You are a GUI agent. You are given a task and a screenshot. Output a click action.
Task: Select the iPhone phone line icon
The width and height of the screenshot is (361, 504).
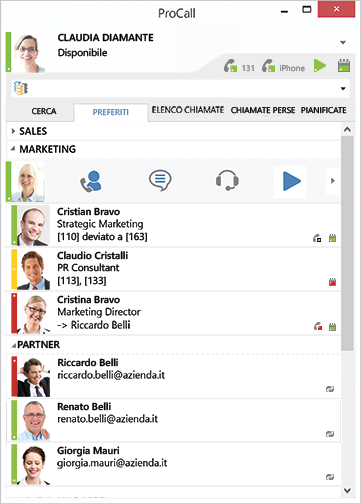268,66
